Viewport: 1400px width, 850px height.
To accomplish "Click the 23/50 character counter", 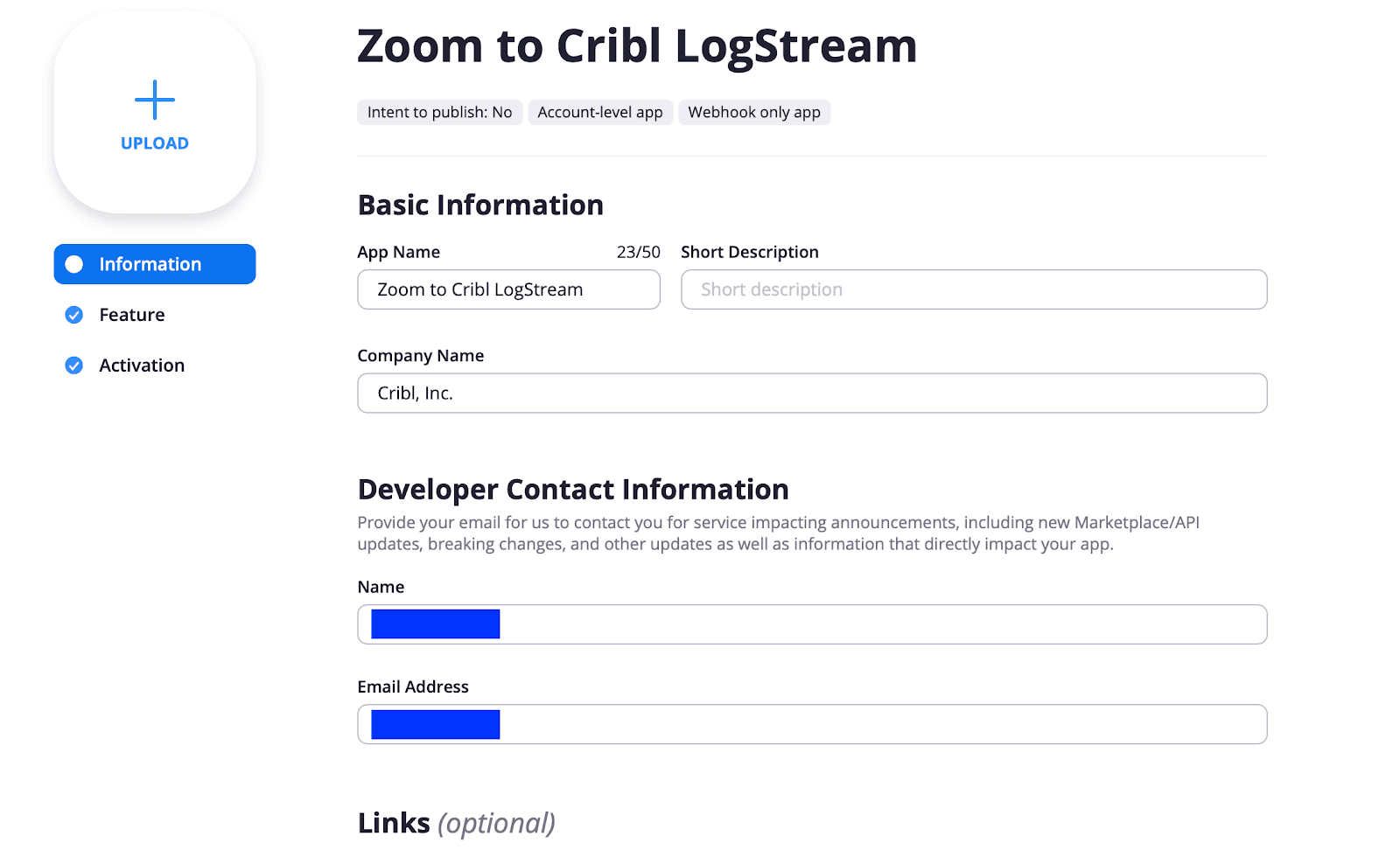I will coord(639,252).
